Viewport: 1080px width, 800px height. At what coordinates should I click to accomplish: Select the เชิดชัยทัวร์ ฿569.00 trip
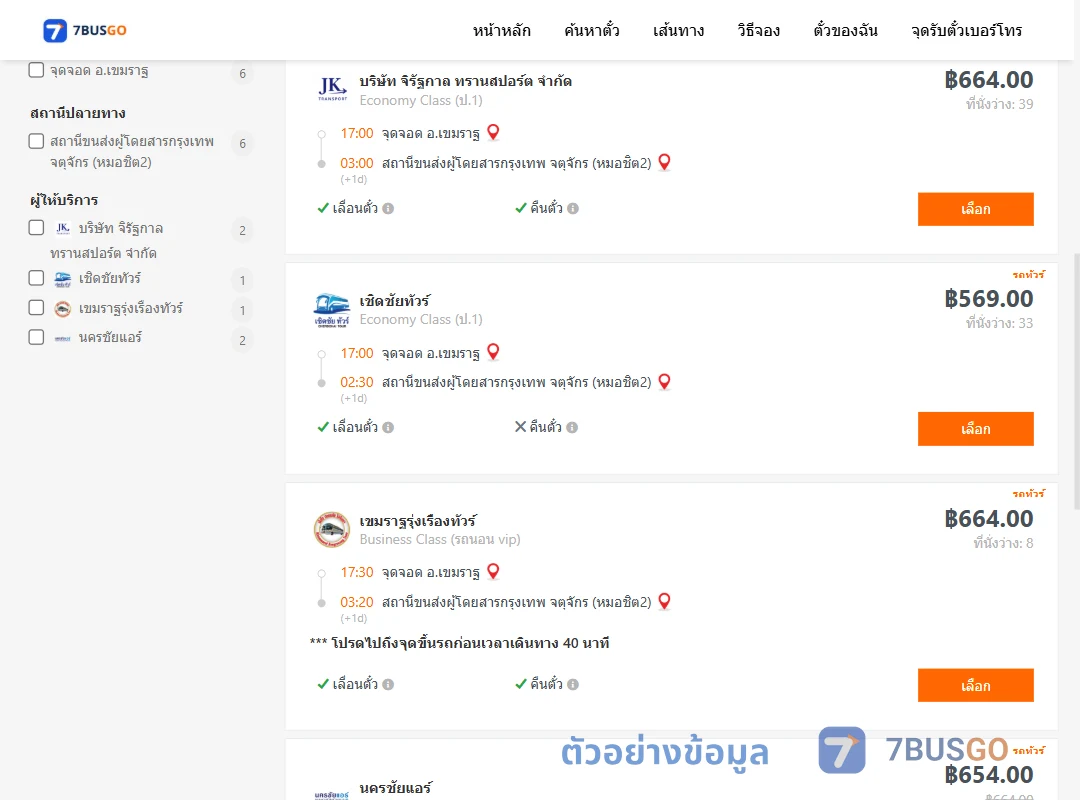[x=975, y=429]
